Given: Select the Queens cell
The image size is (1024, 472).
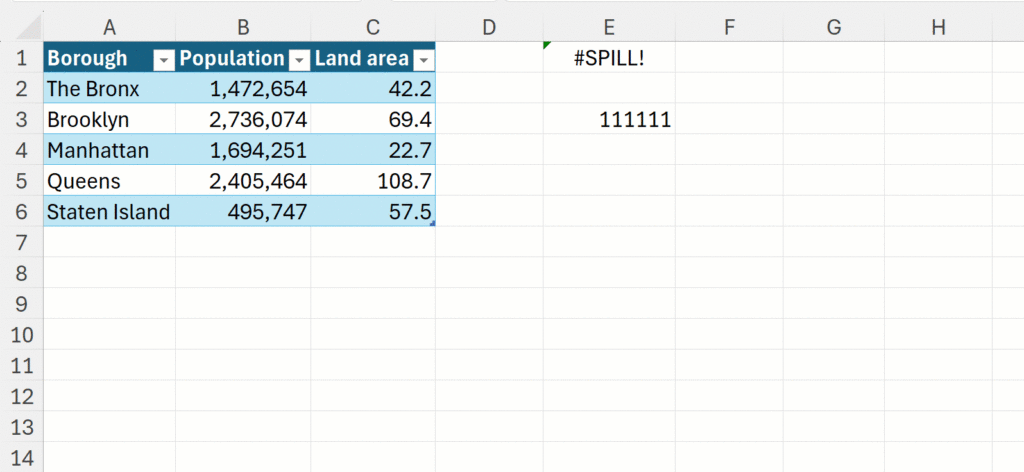Looking at the screenshot, I should click(x=109, y=180).
